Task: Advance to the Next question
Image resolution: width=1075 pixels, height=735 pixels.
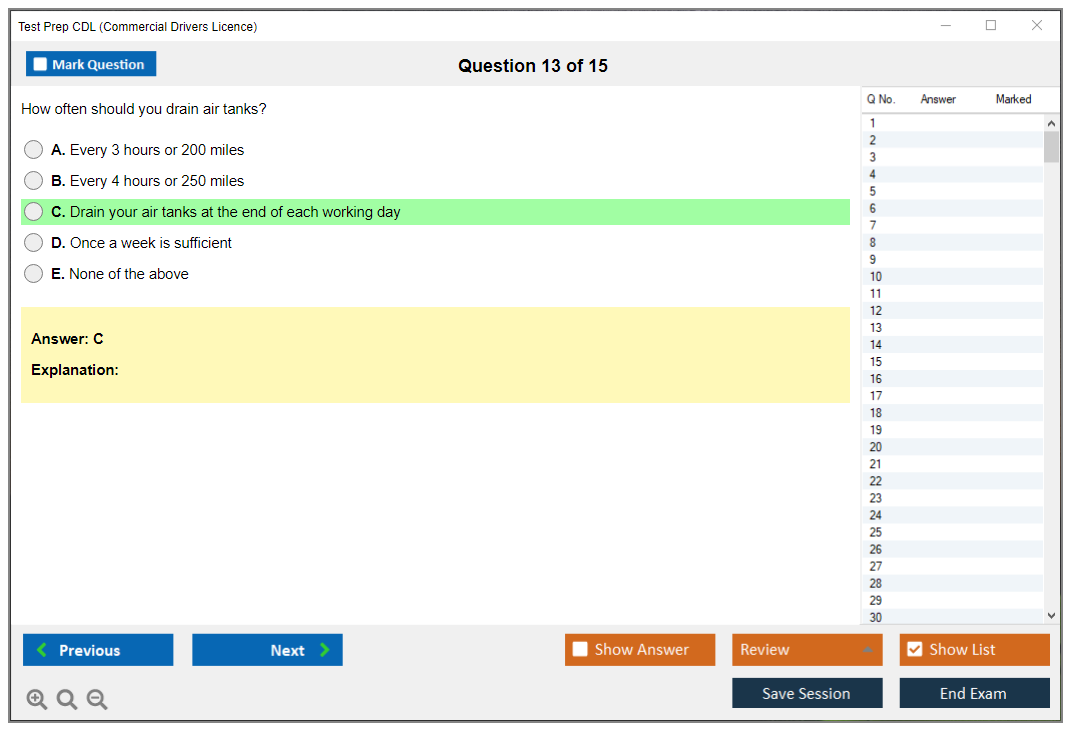Action: [x=267, y=650]
